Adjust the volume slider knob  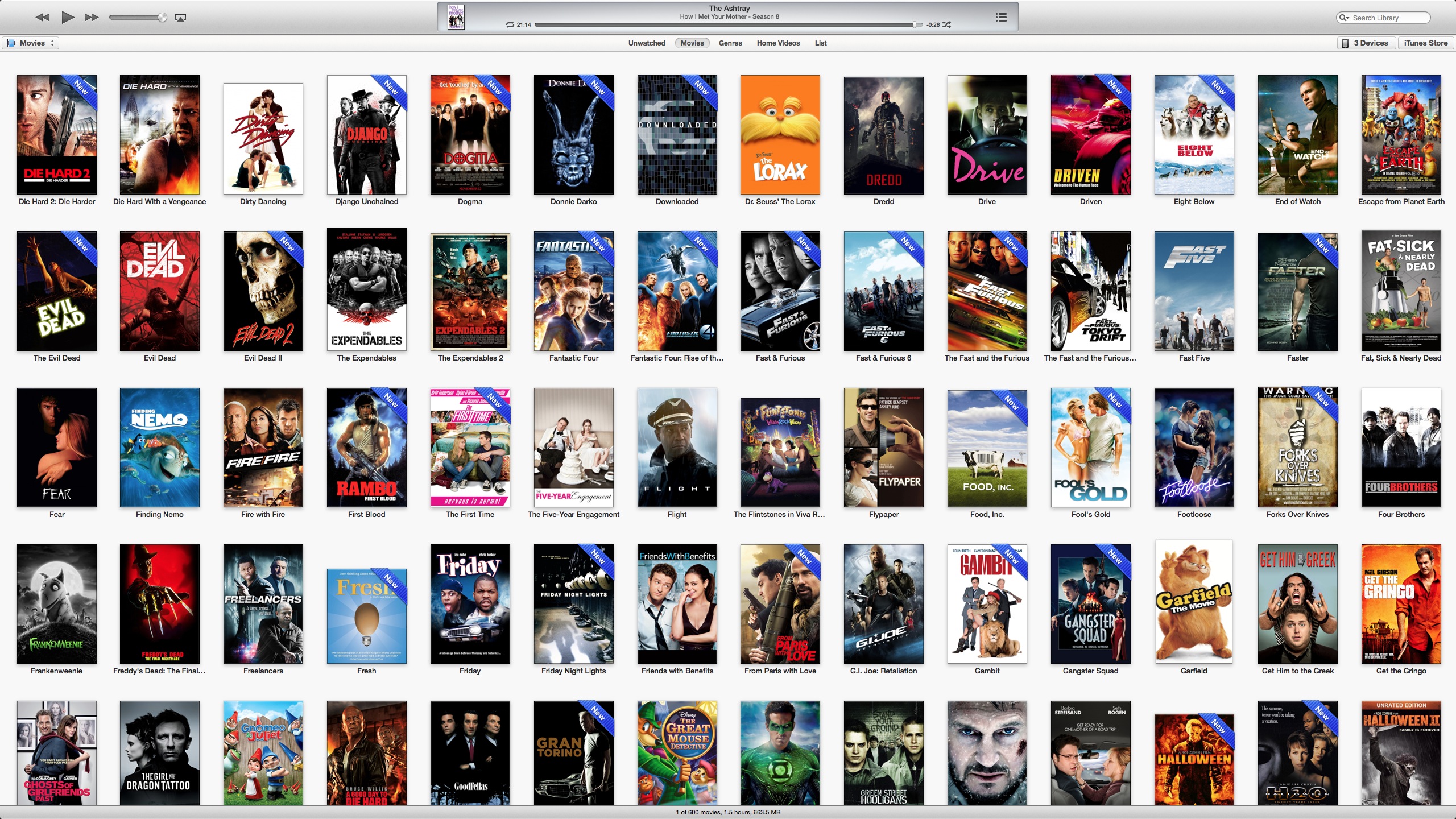pyautogui.click(x=162, y=18)
